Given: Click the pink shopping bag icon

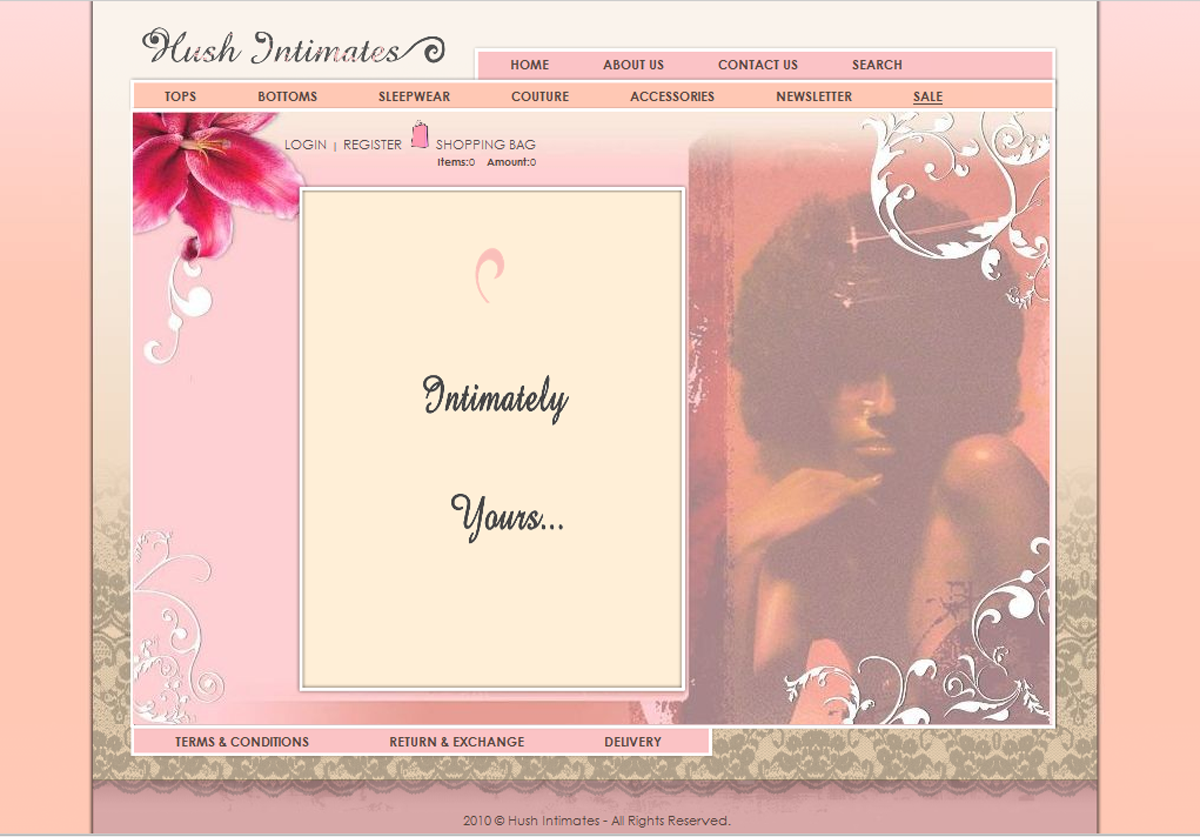Looking at the screenshot, I should [x=420, y=135].
